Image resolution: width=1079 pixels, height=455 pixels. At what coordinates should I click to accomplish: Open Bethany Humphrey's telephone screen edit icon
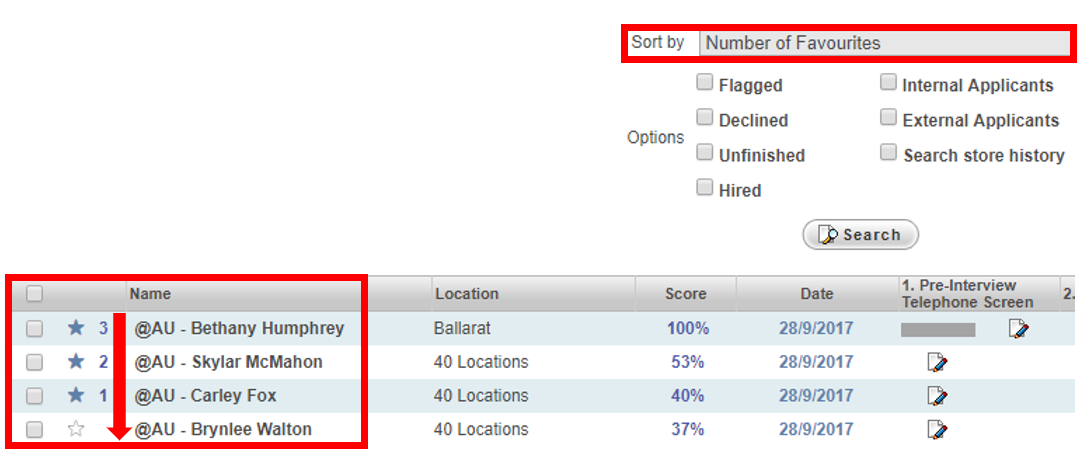pyautogui.click(x=1019, y=329)
